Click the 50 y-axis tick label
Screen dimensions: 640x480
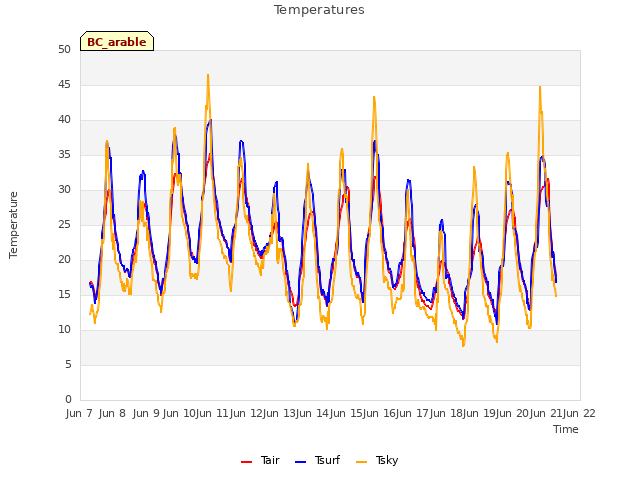(x=64, y=49)
